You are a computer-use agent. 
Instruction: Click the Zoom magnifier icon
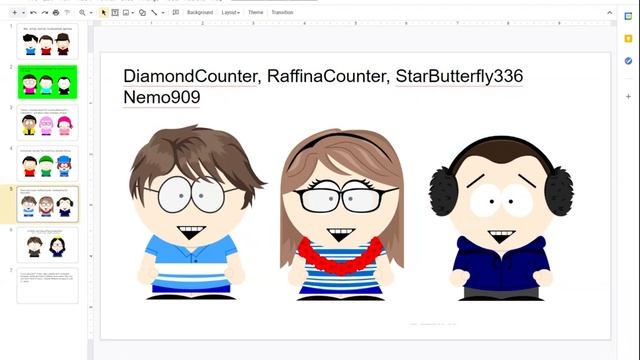[x=82, y=13]
